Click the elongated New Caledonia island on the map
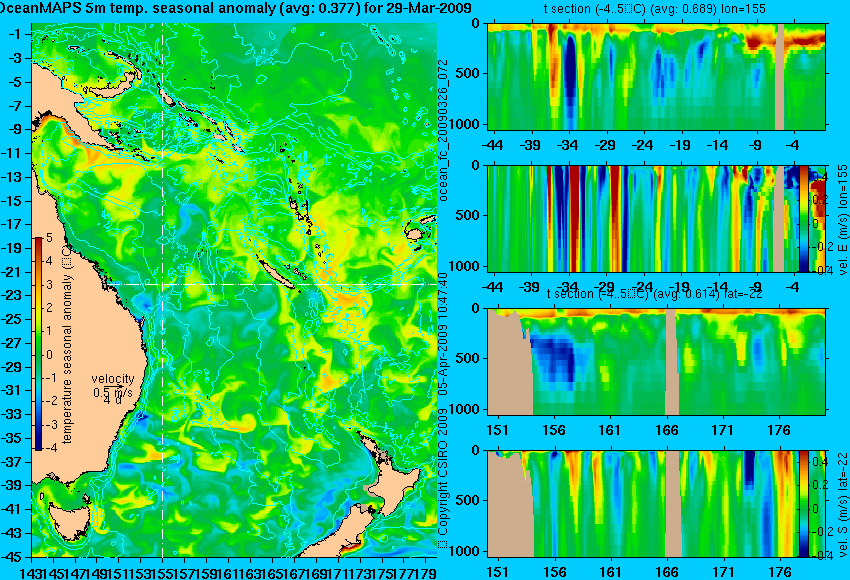Viewport: 850px width, 580px height. 277,272
